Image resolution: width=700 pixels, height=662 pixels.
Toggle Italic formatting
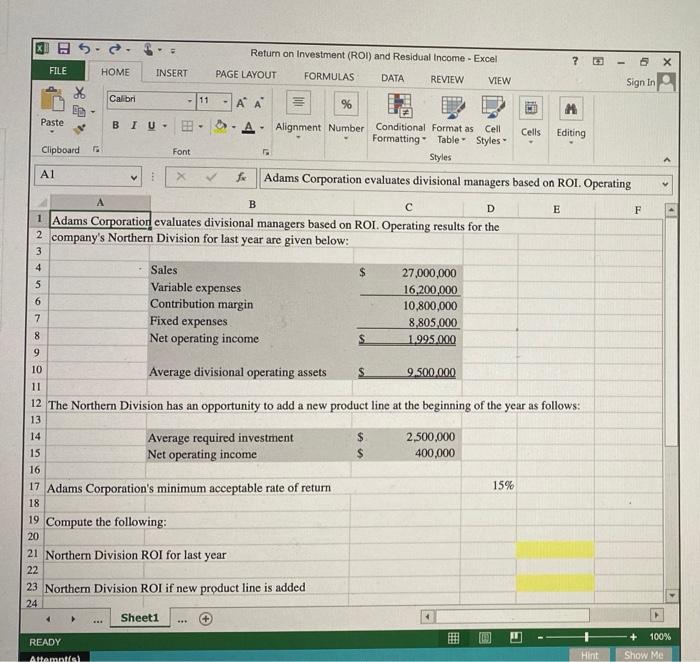pyautogui.click(x=133, y=125)
